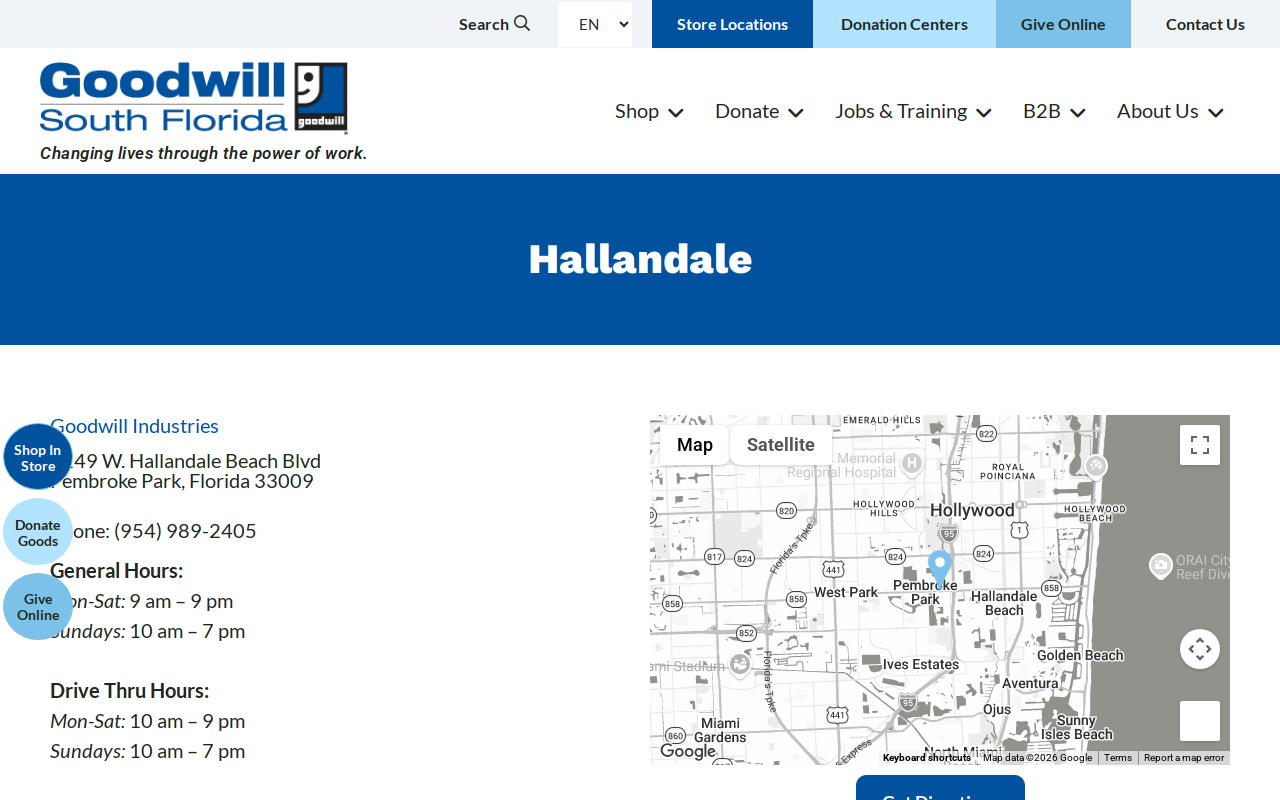The image size is (1280, 800).
Task: Open the B2B menu
Action: [x=1042, y=111]
